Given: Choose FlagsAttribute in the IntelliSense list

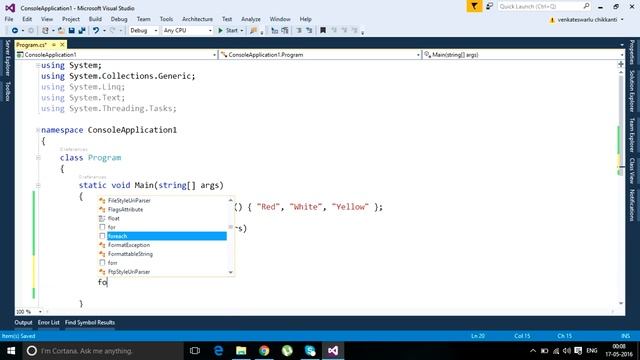Looking at the screenshot, I should pyautogui.click(x=126, y=209).
